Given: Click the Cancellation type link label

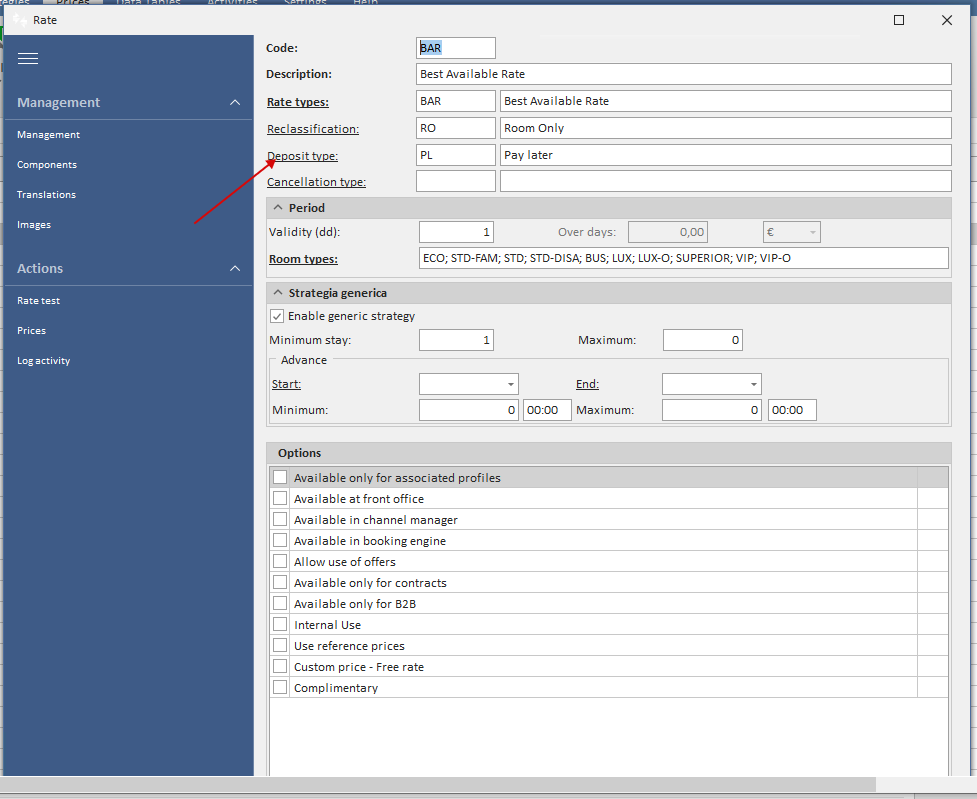Looking at the screenshot, I should click(x=317, y=182).
